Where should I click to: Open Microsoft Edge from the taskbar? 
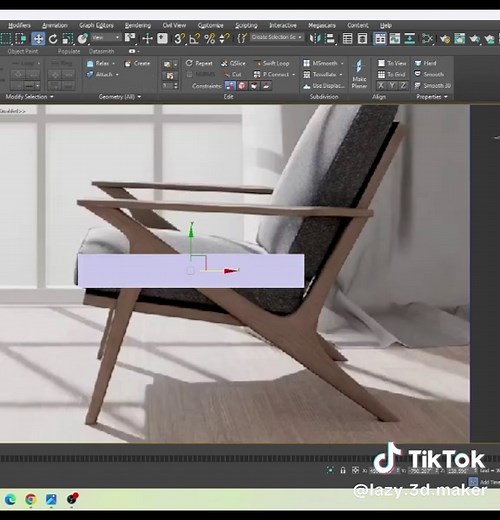tap(10, 499)
